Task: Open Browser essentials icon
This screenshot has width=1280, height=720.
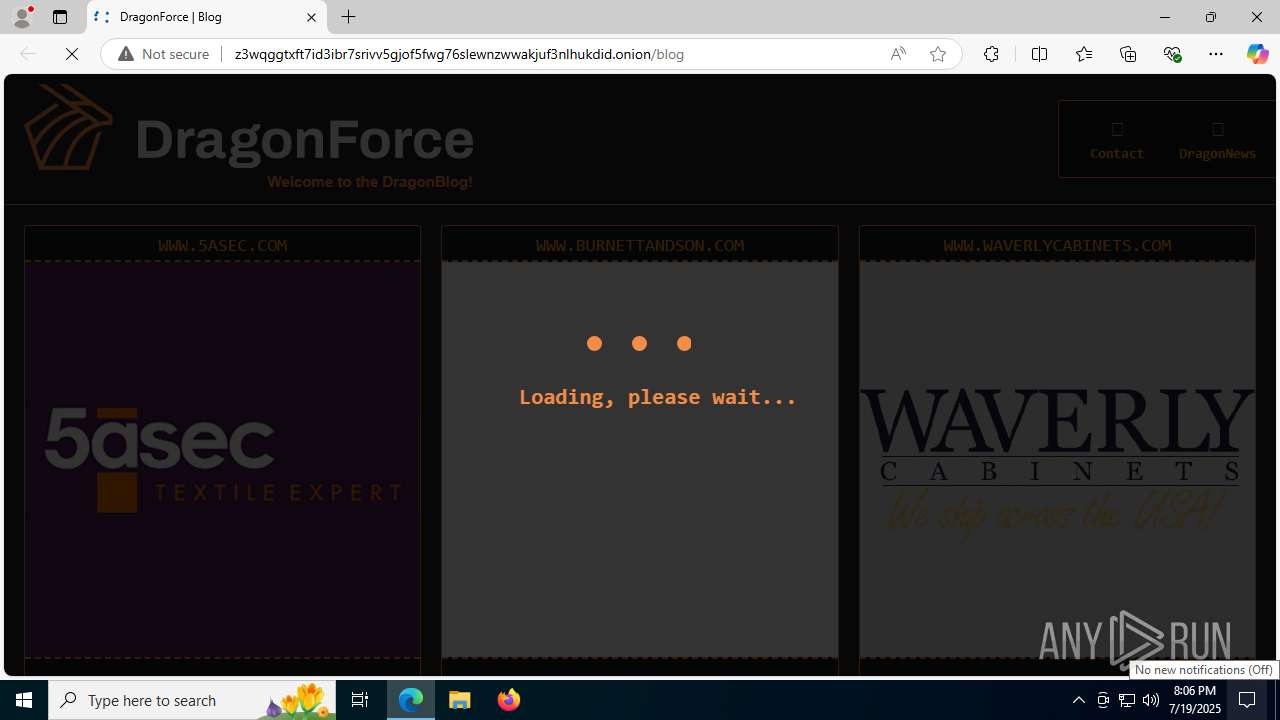Action: point(1172,54)
